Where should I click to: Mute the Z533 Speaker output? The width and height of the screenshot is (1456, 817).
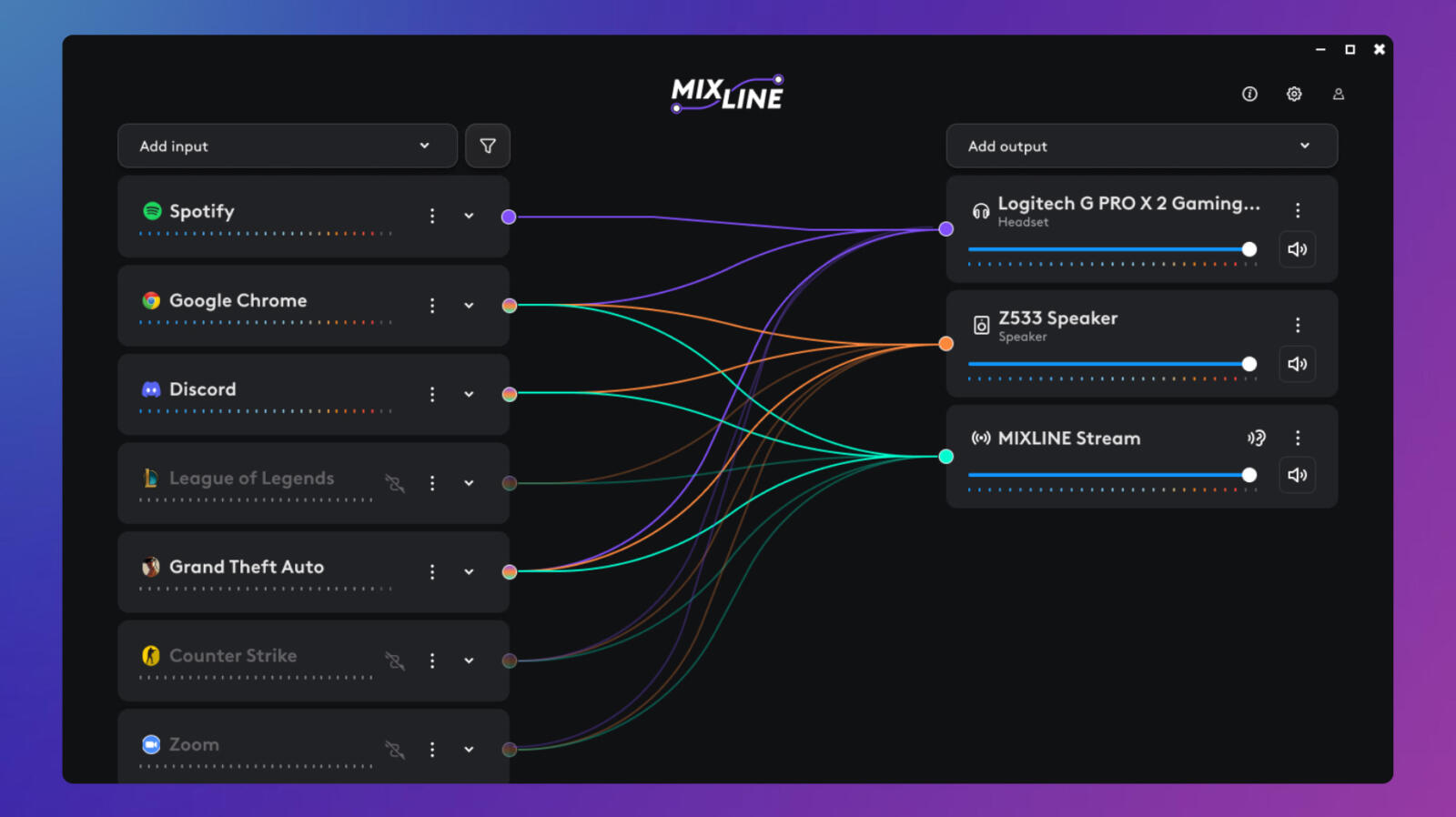tap(1298, 364)
